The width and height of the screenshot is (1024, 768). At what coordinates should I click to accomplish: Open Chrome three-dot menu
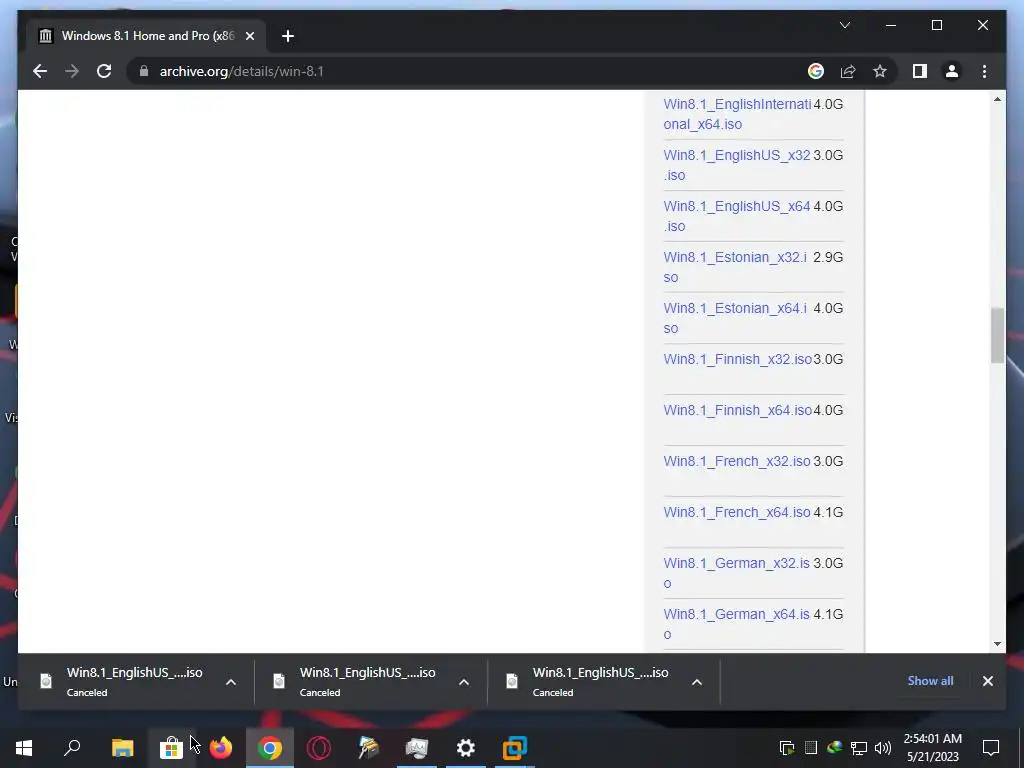click(984, 71)
